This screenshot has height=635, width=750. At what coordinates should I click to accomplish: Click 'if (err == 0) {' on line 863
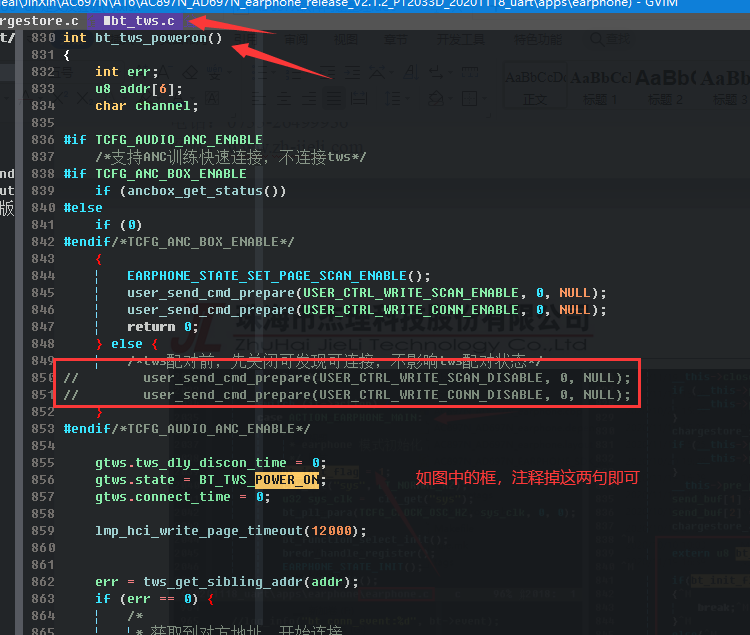pyautogui.click(x=154, y=599)
